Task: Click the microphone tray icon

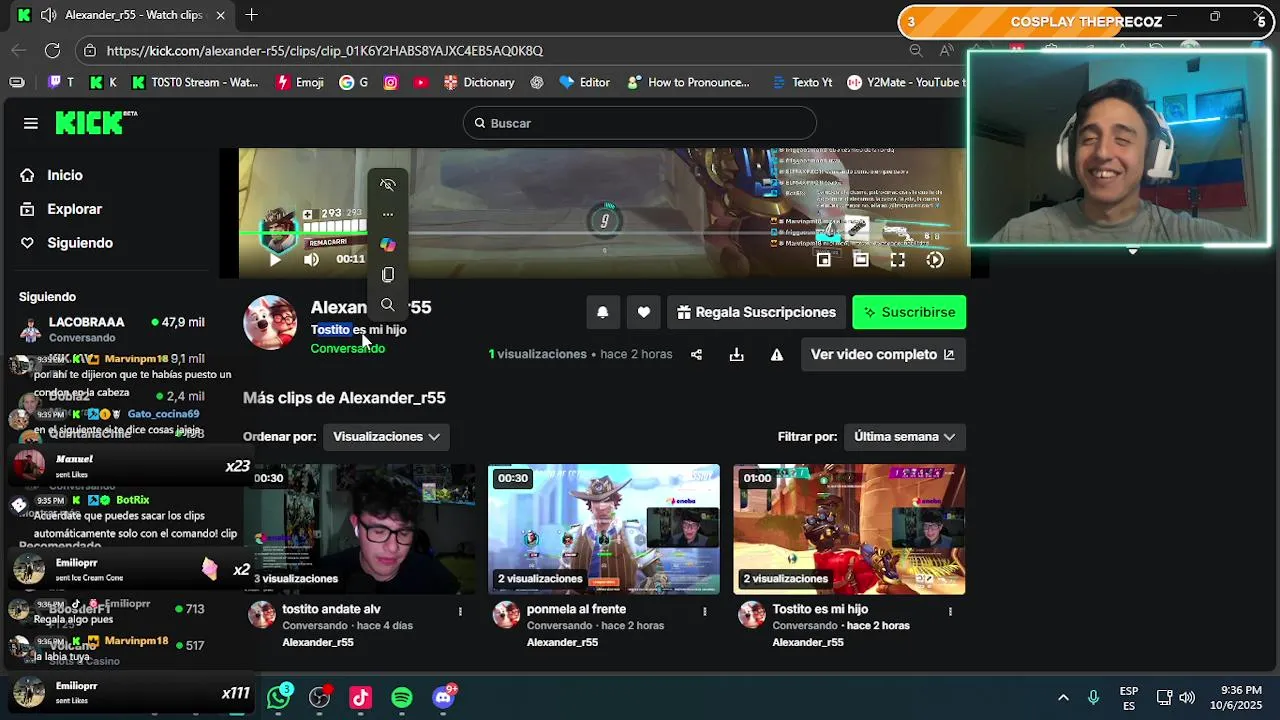Action: tap(1093, 697)
